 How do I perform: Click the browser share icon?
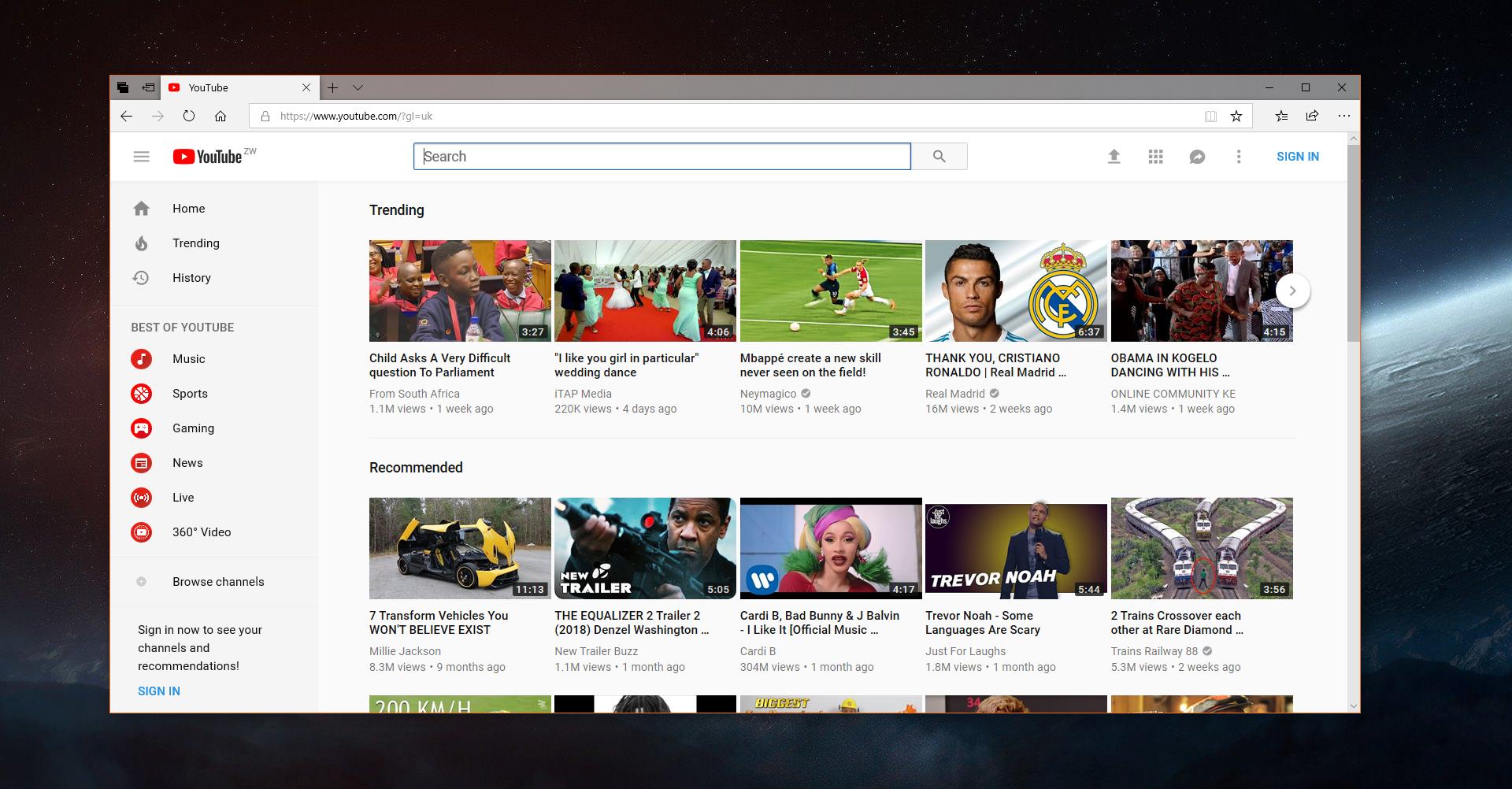1312,116
